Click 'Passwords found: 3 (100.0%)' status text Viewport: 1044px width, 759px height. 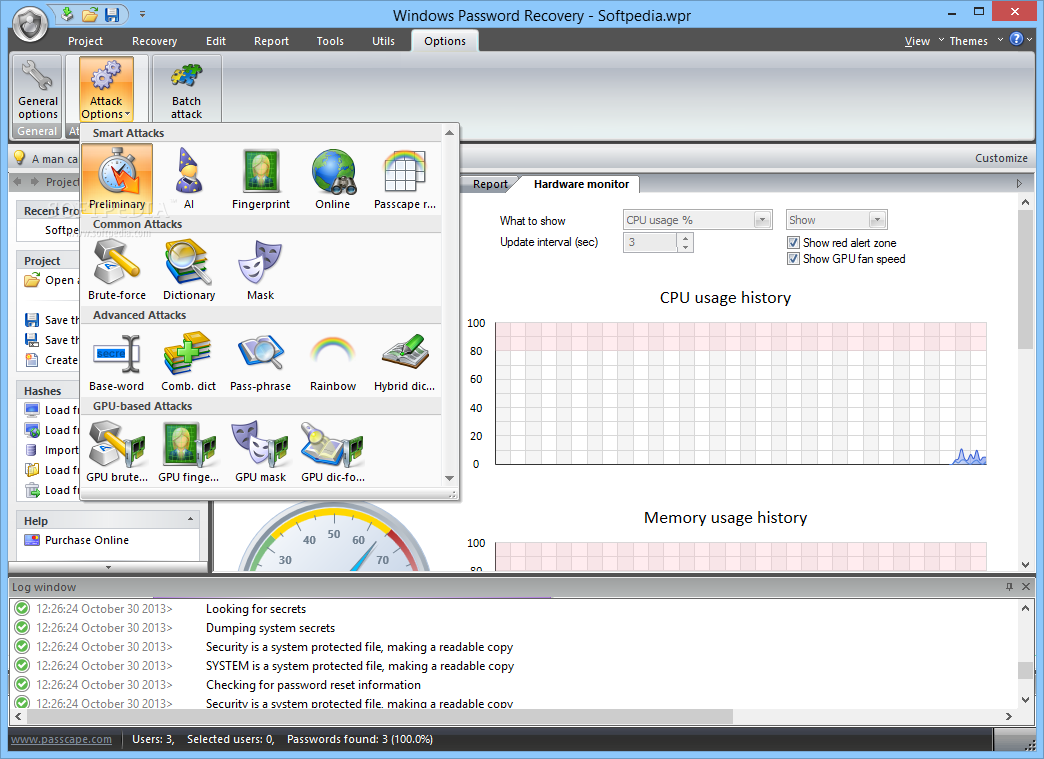360,739
